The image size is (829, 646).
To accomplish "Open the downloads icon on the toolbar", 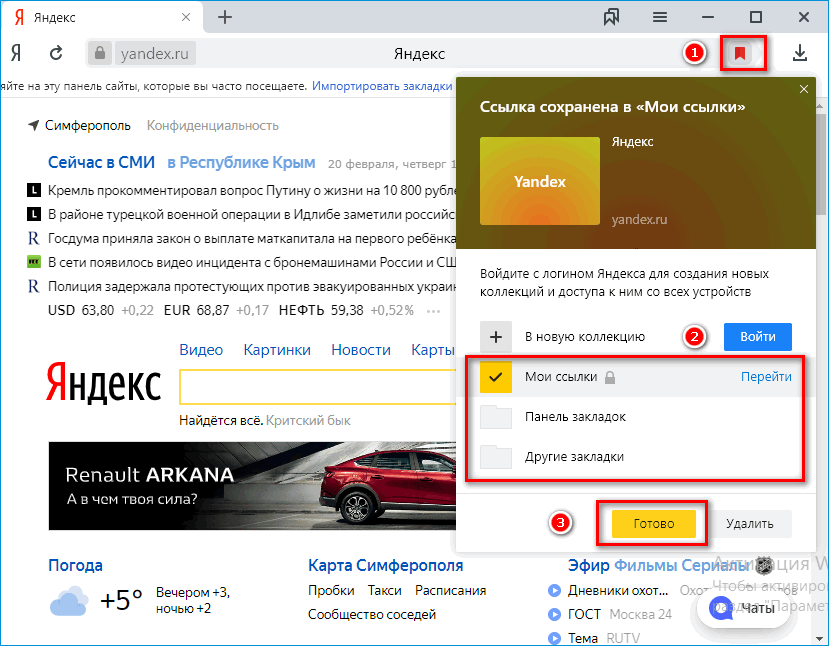I will click(x=801, y=53).
